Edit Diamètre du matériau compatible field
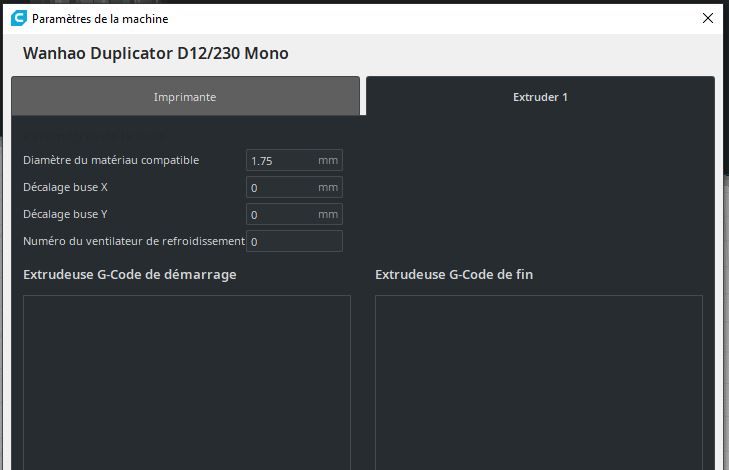 point(294,160)
